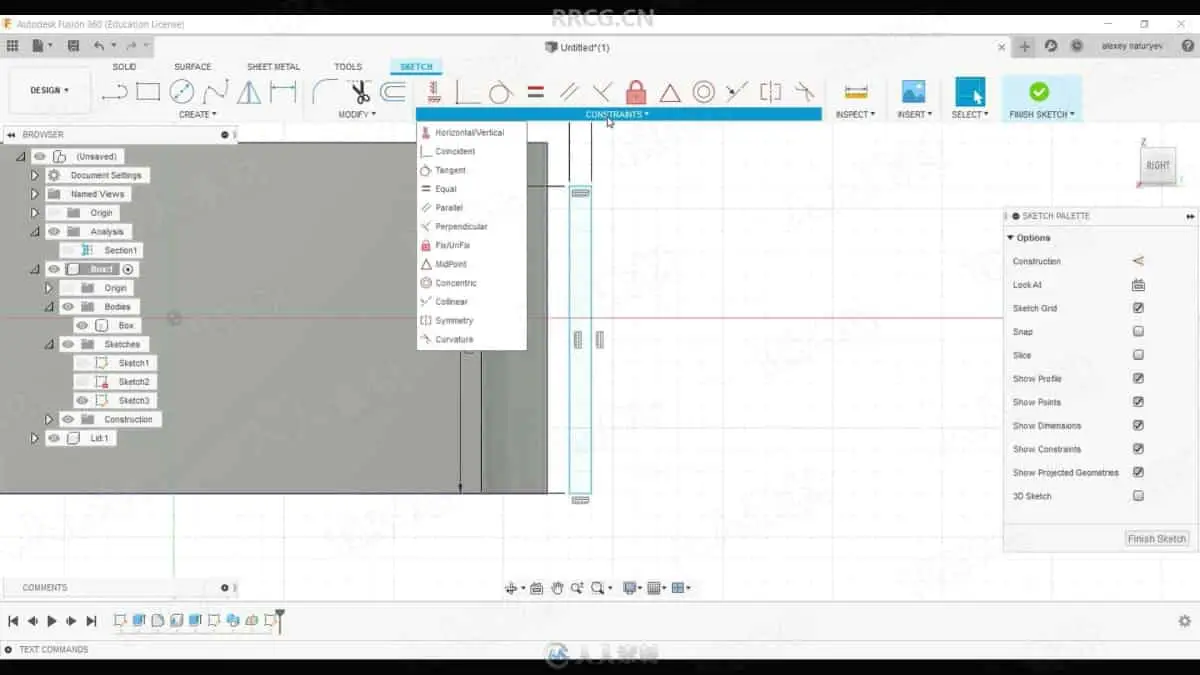Click the Concentric constraint toolbar icon
Image resolution: width=1200 pixels, height=675 pixels.
[x=704, y=93]
